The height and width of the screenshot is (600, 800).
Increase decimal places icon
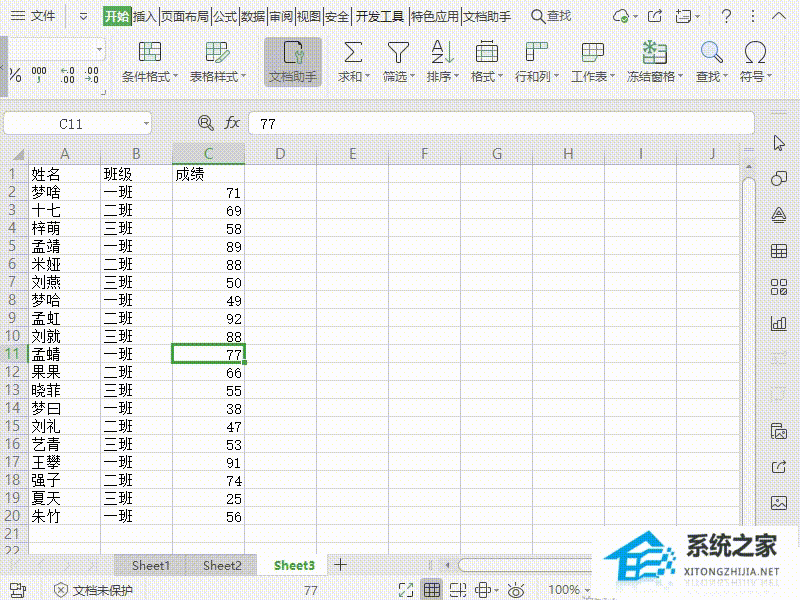pyautogui.click(x=67, y=75)
